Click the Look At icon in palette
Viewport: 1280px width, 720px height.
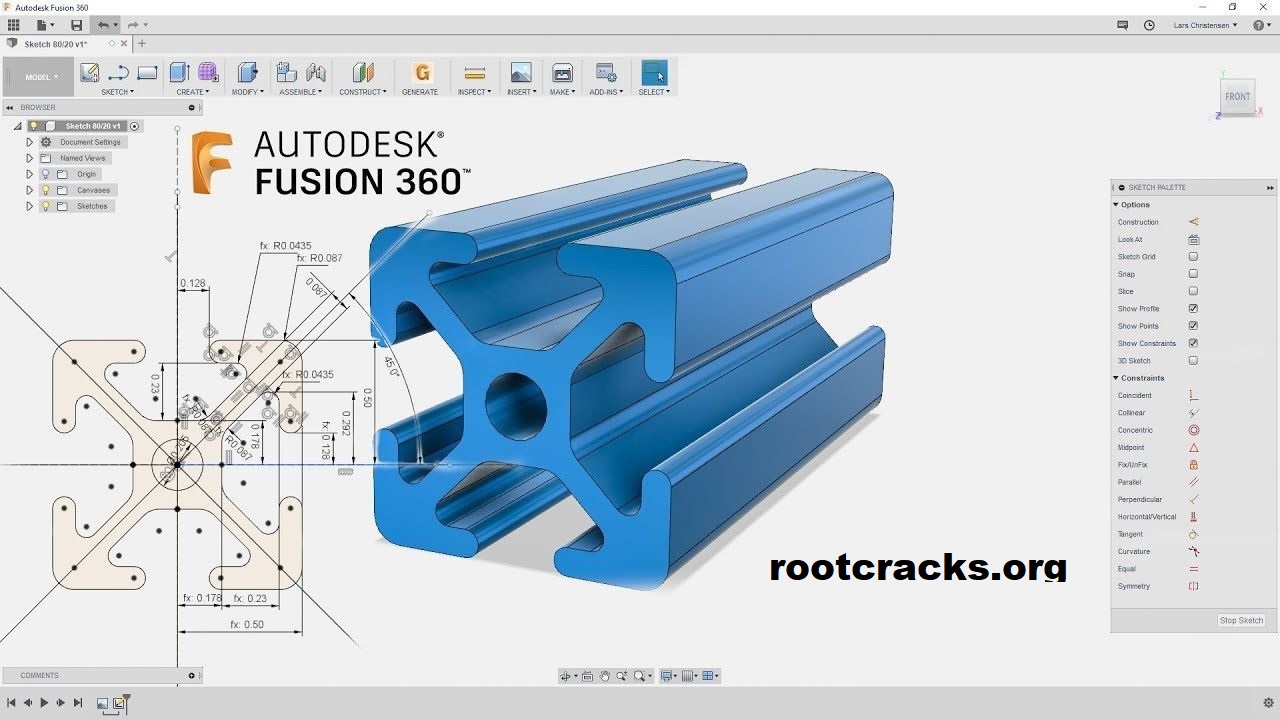click(1193, 240)
